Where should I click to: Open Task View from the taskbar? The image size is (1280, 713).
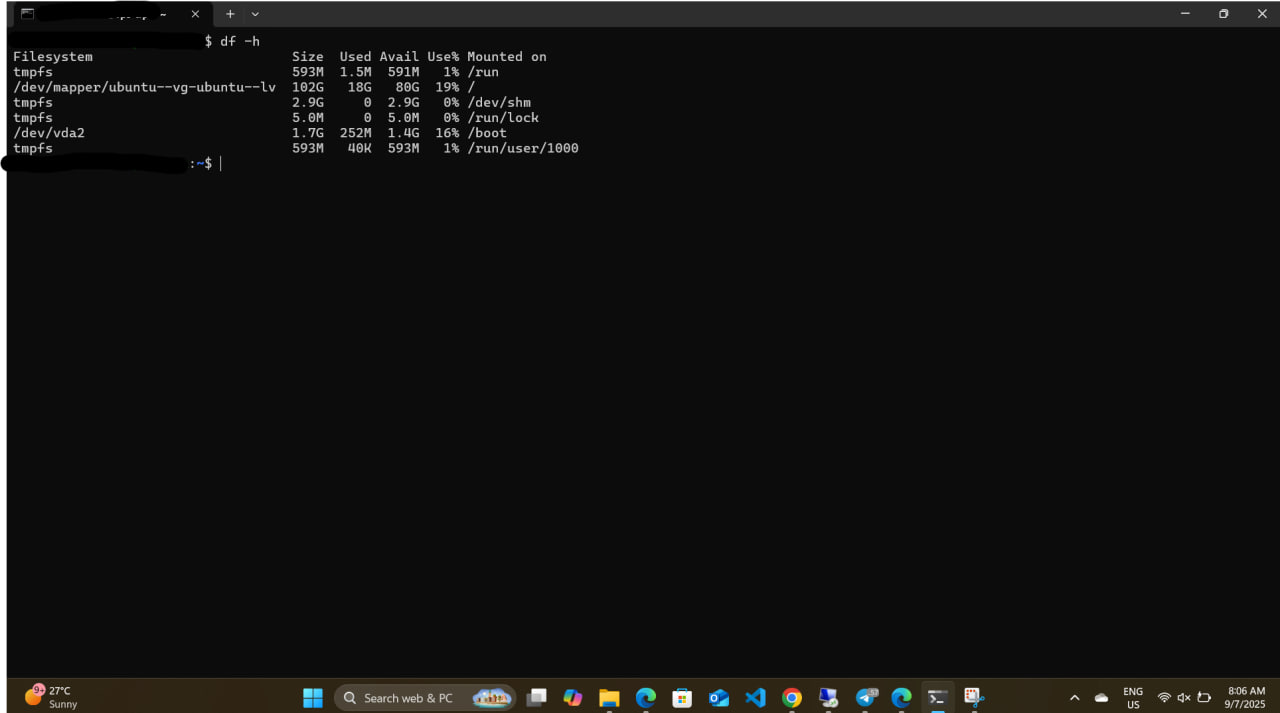point(537,697)
